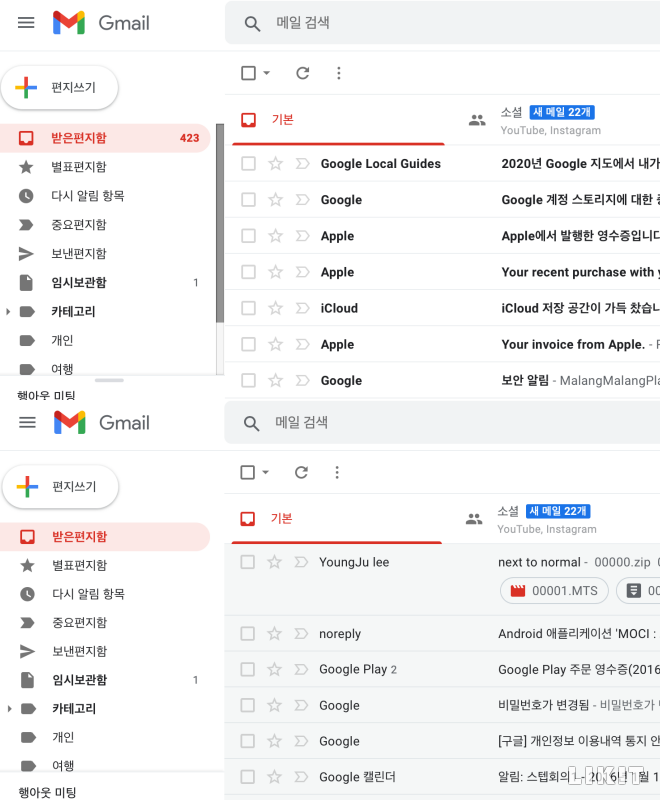
Task: Select the YoungJu lee email checkbox
Action: click(x=247, y=562)
